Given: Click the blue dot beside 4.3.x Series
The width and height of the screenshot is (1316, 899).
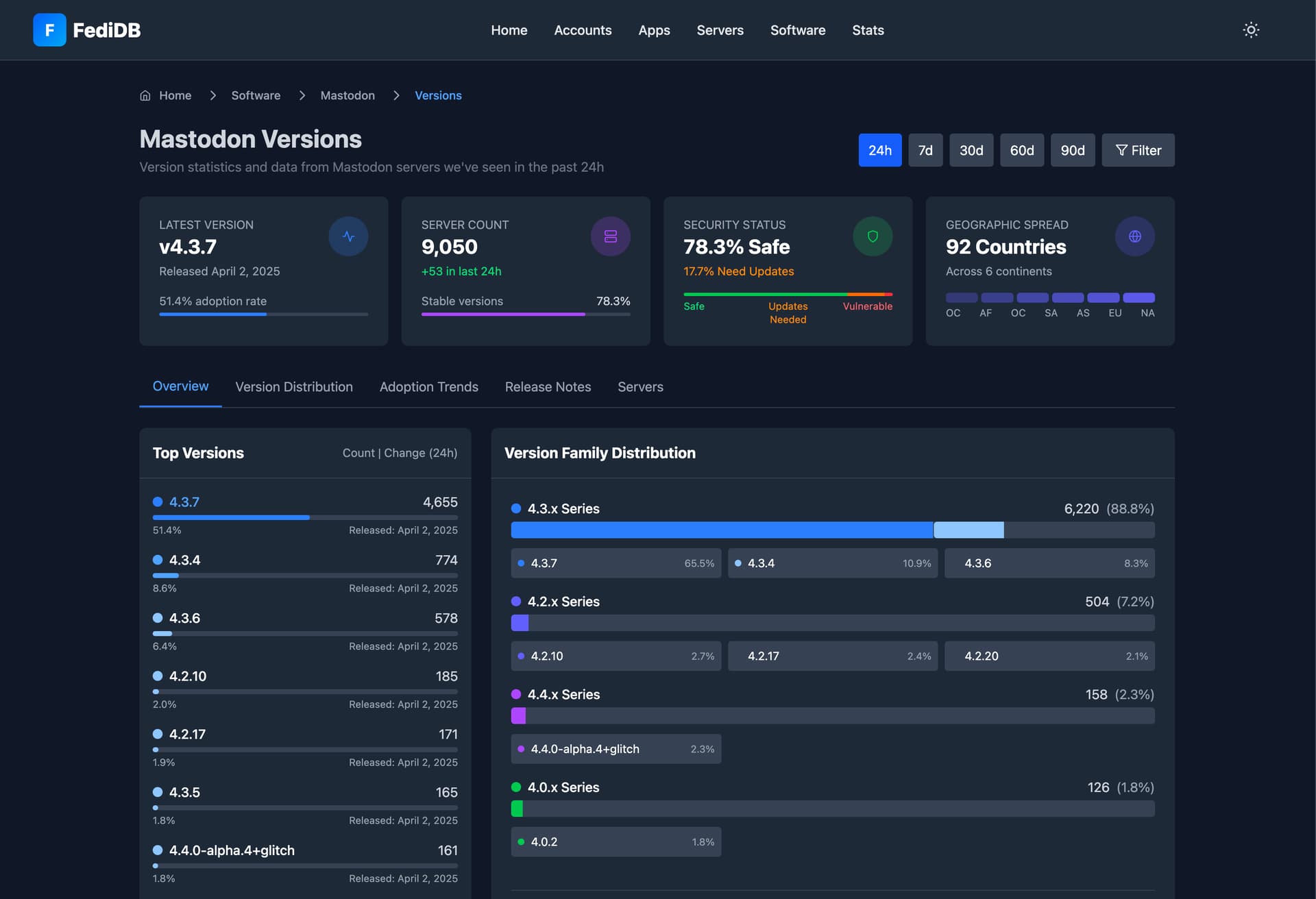Looking at the screenshot, I should [516, 508].
